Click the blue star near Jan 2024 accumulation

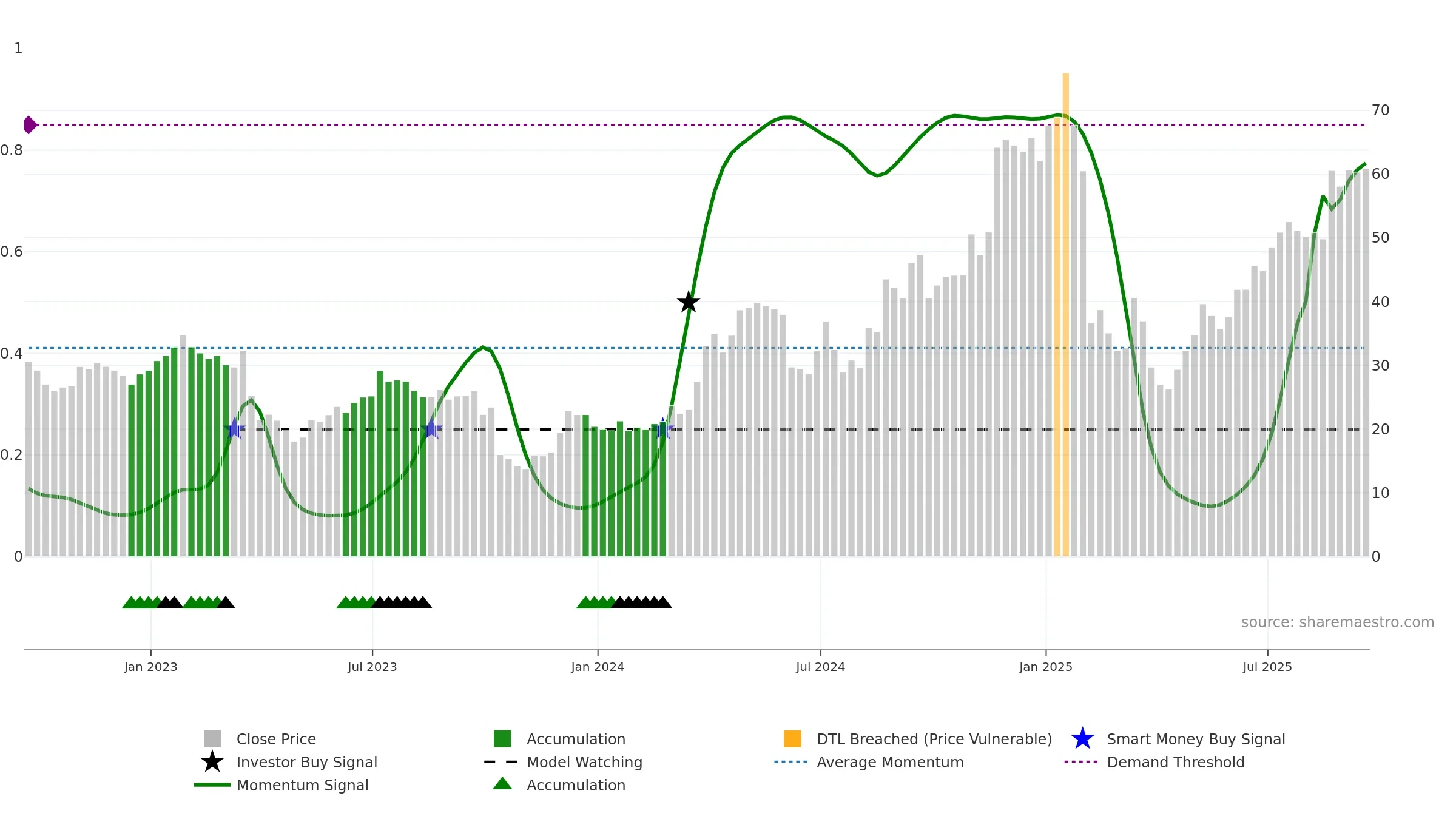(663, 429)
